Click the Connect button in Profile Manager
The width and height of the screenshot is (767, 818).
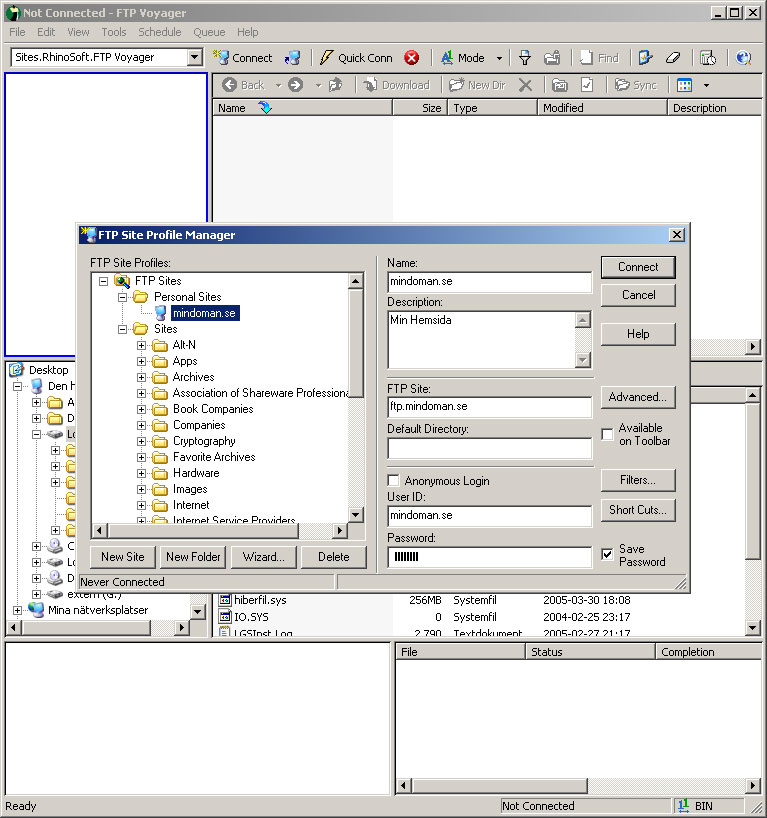pos(638,267)
